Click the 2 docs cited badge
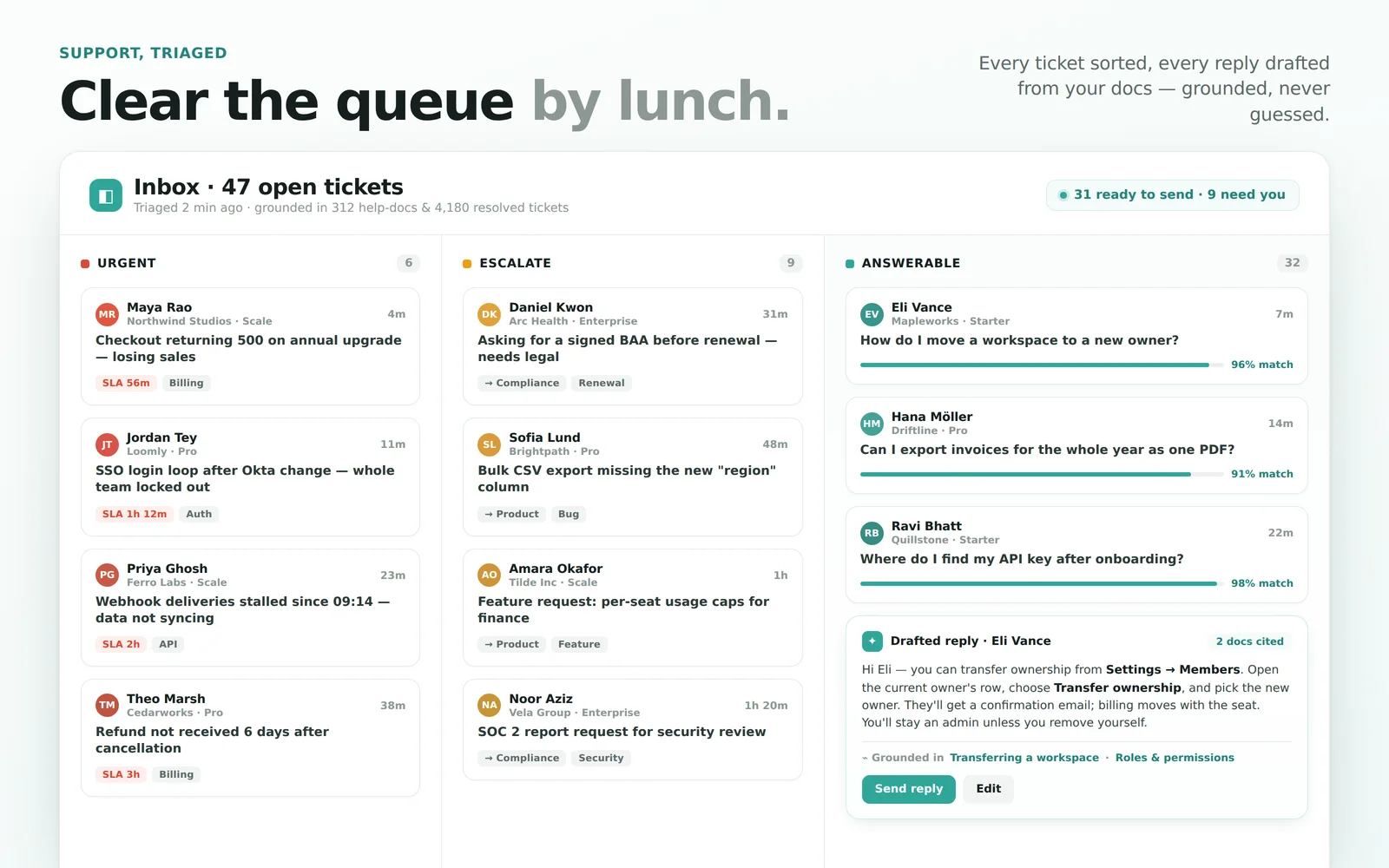This screenshot has height=868, width=1389. pos(1249,641)
